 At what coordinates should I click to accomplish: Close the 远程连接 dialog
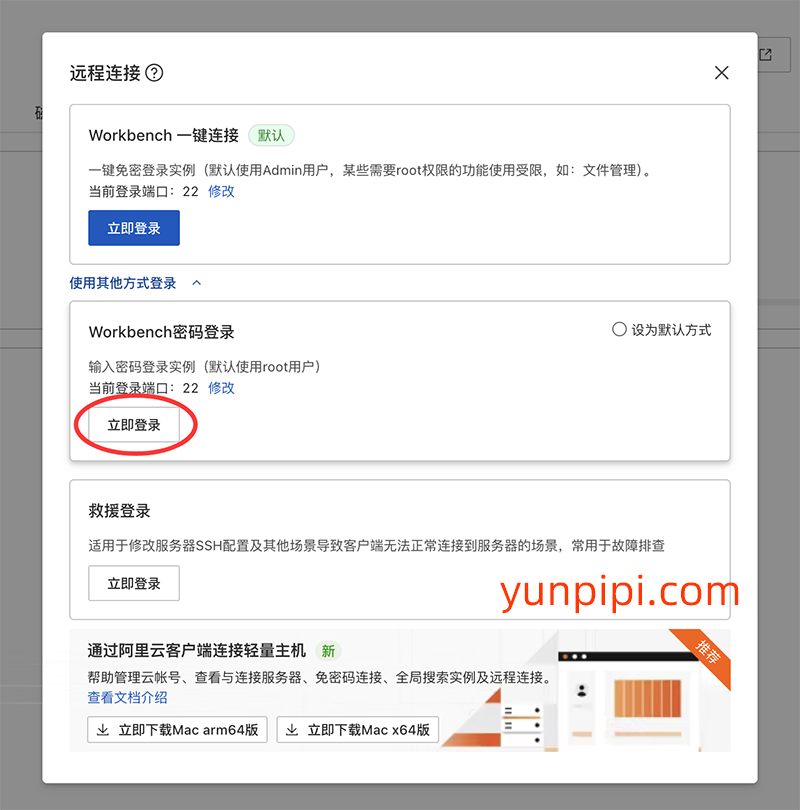tap(722, 72)
